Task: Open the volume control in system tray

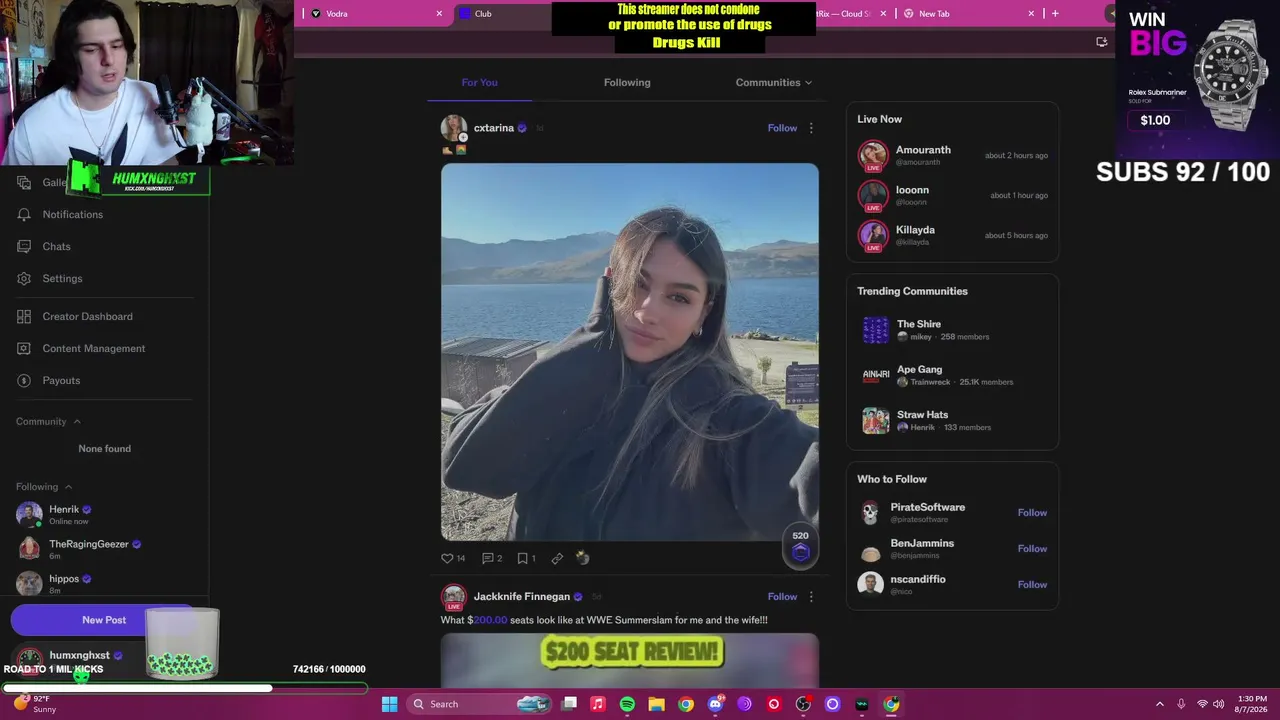Action: pos(1219,704)
